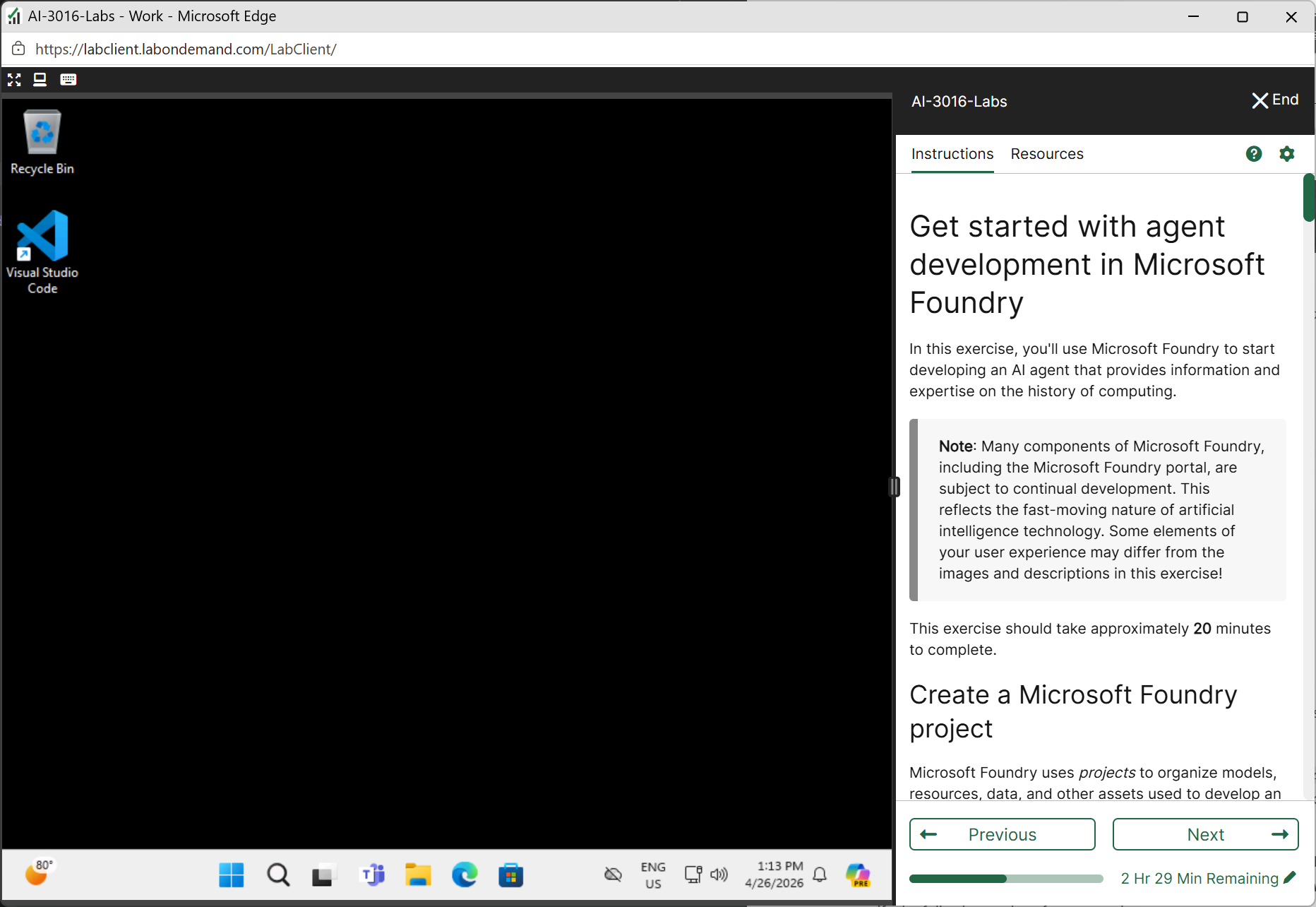Maximize the Microsoft Edge window
Screen dimensions: 1316x907
[x=1243, y=16]
